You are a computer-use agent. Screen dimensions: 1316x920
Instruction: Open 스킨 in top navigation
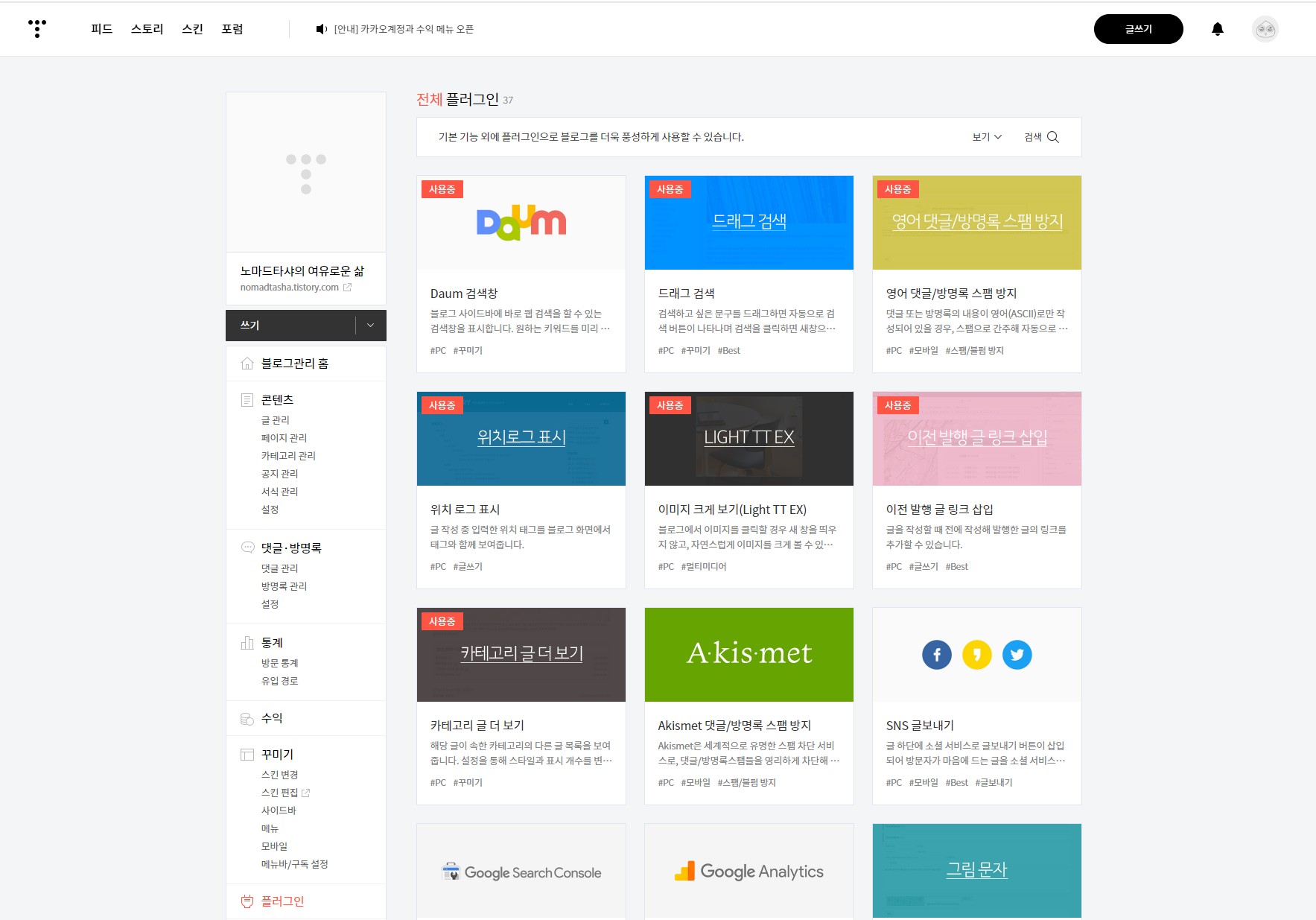coord(192,29)
